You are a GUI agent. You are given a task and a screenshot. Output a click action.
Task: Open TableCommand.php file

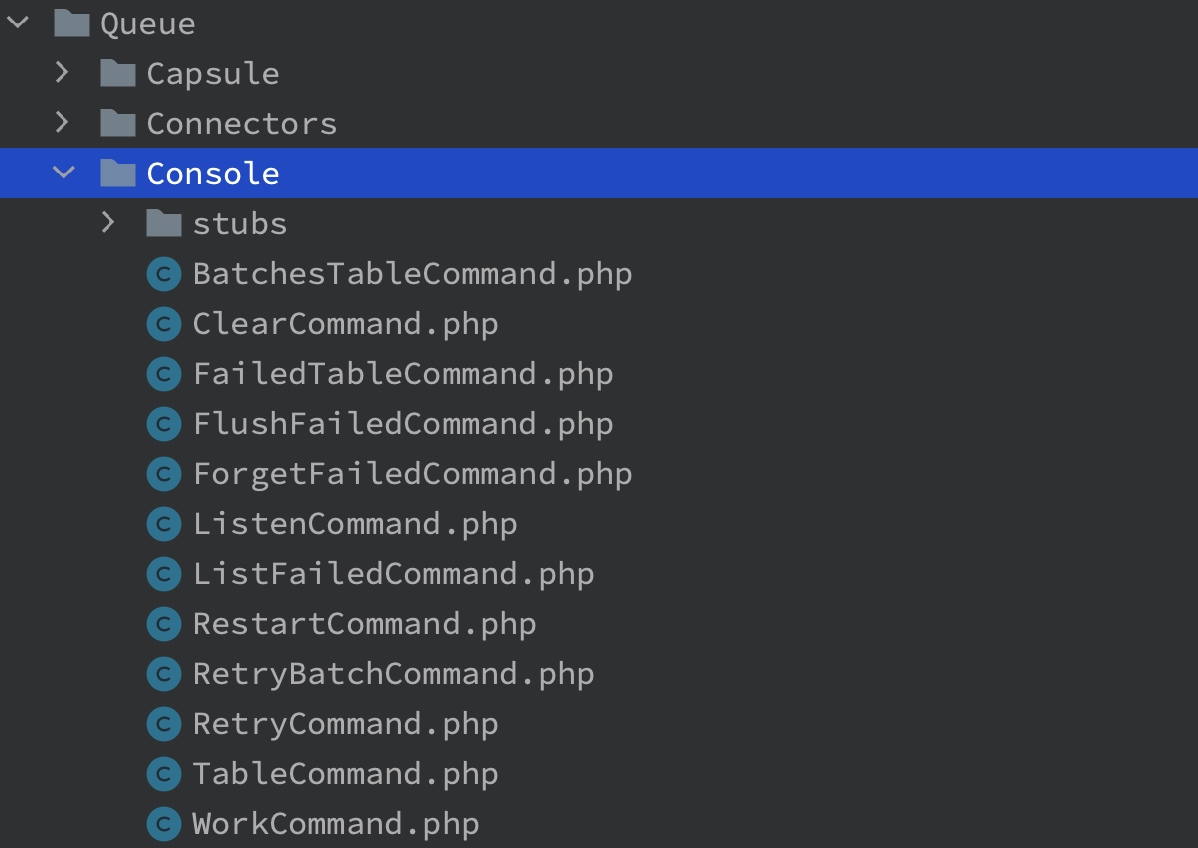(345, 774)
